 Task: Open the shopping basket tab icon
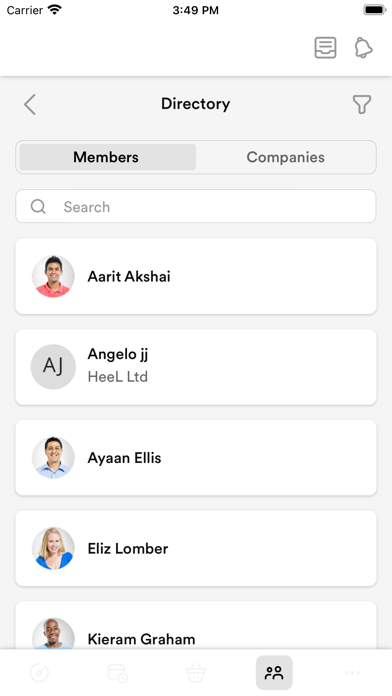(x=196, y=673)
